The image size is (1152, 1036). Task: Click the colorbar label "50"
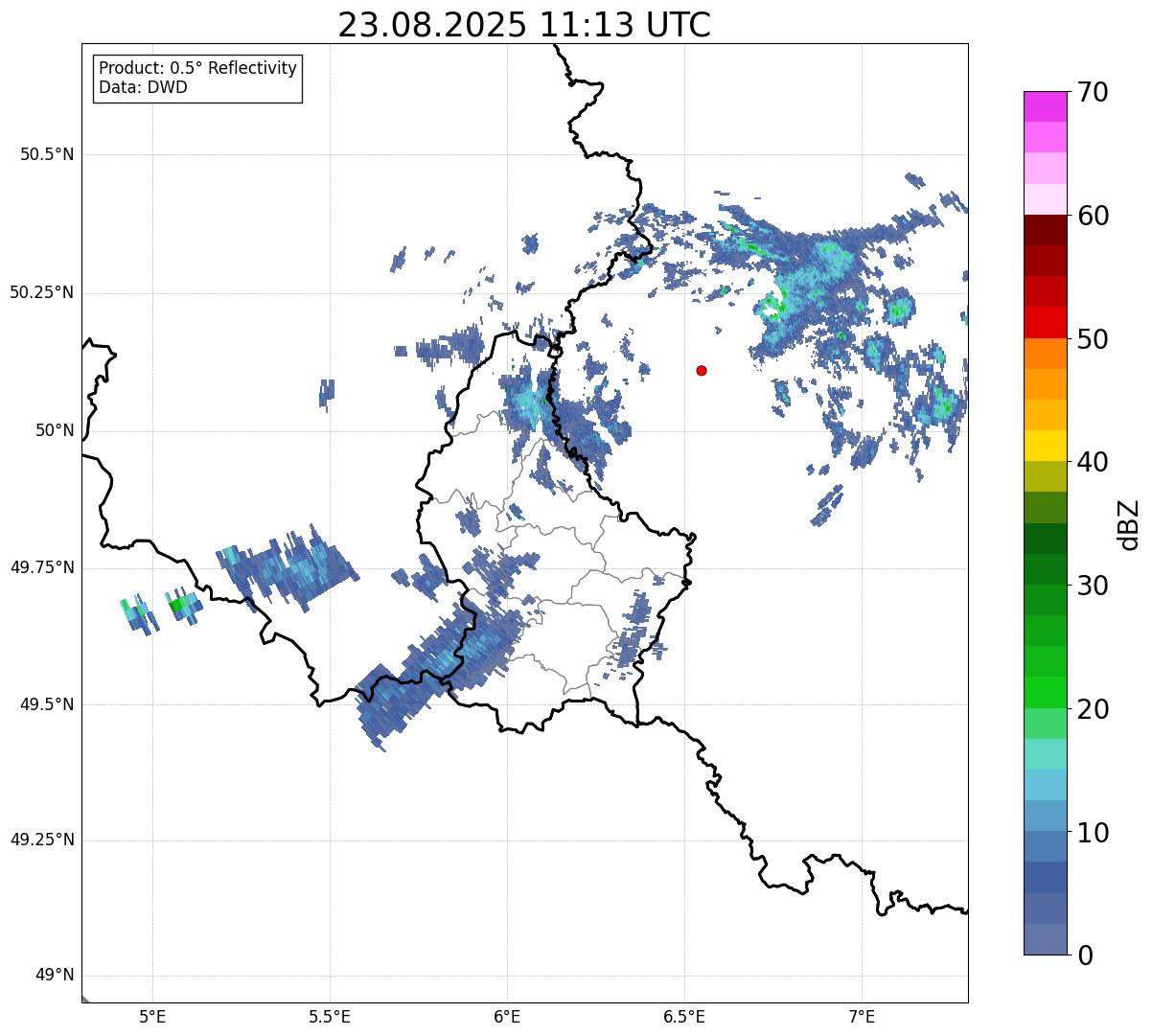1094,339
